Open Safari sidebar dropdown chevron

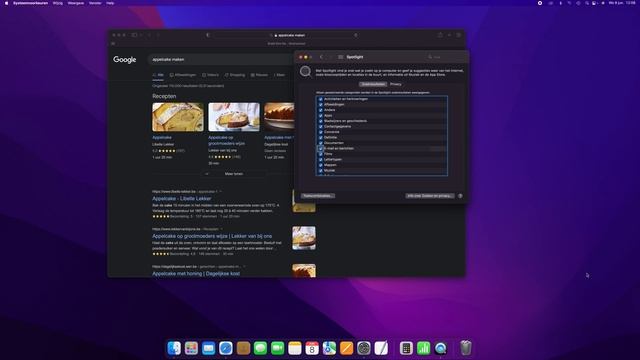click(141, 35)
